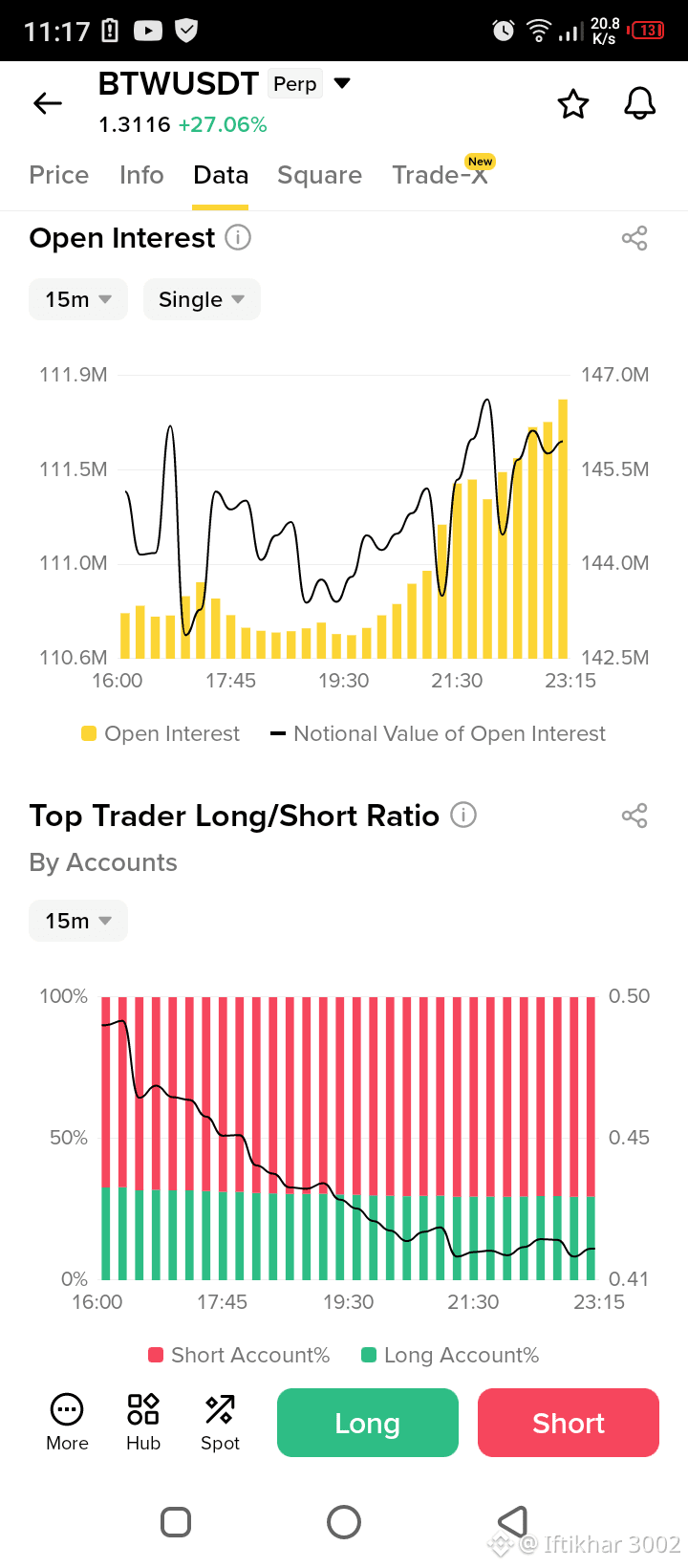The height and width of the screenshot is (1568, 688).
Task: Switch to the Square tab
Action: 319,175
